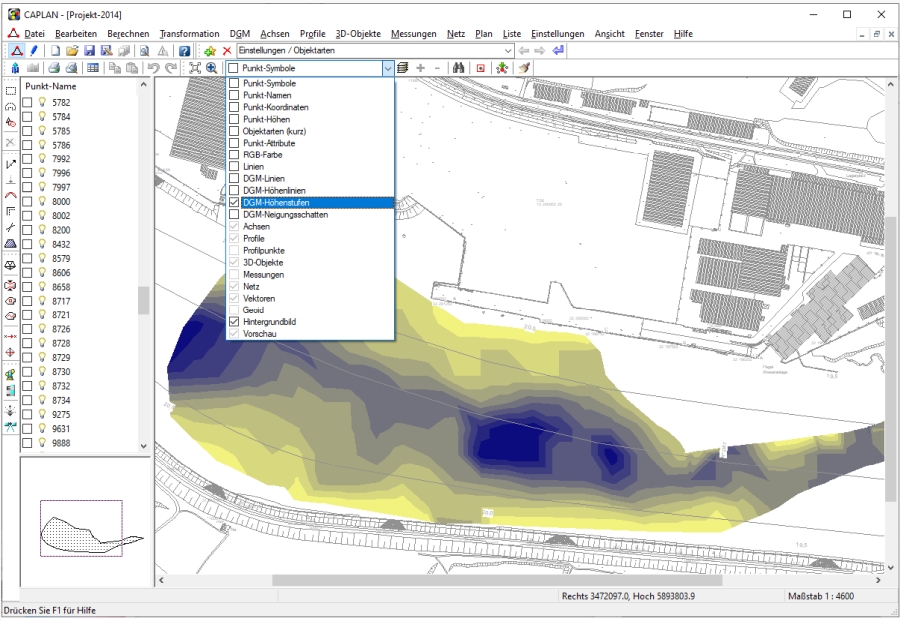Collapse the Punkt-Symbole layer dropdown arrow
This screenshot has height=621, width=900.
pyautogui.click(x=387, y=68)
